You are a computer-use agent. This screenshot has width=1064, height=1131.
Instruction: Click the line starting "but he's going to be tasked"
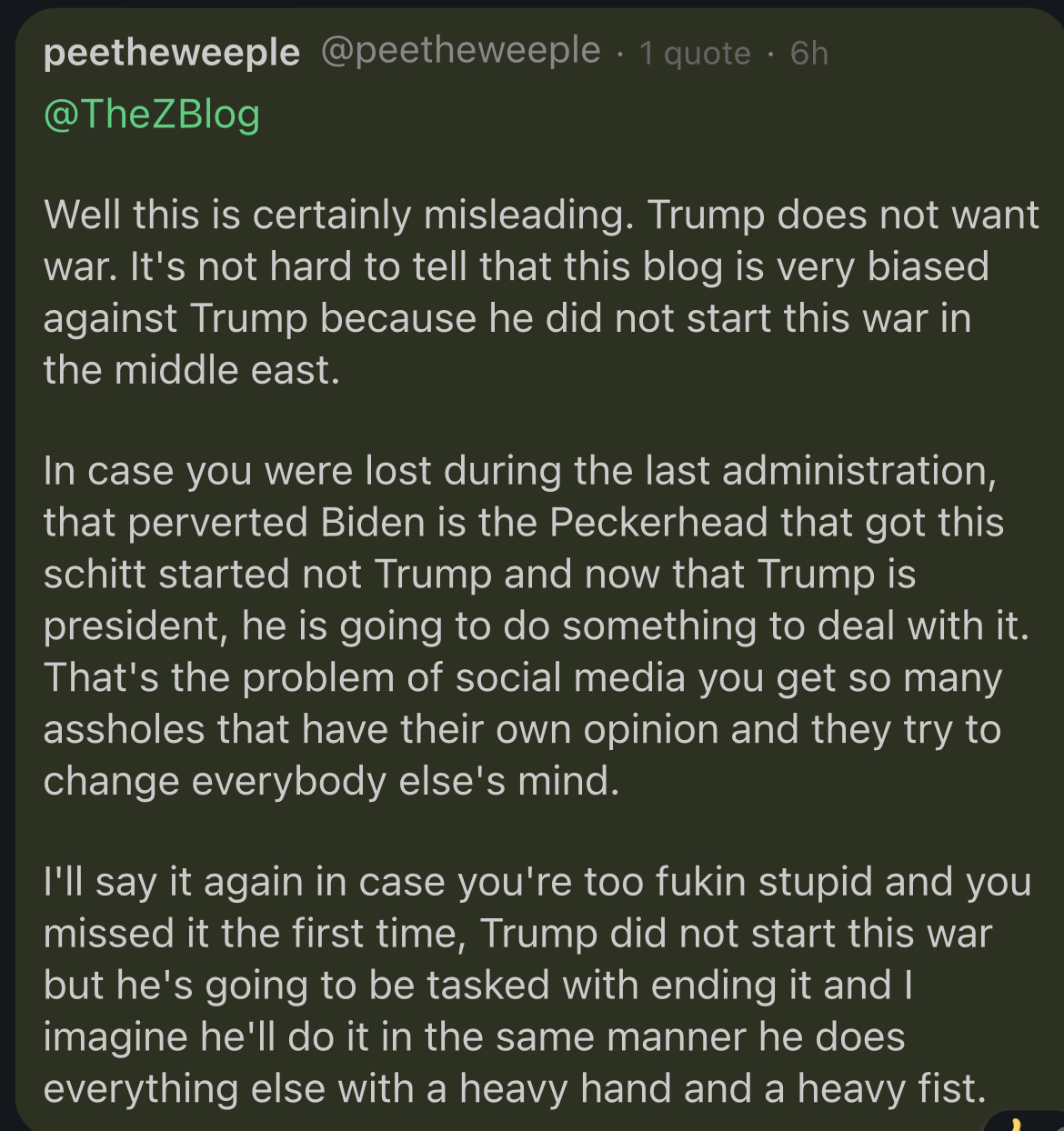477,986
